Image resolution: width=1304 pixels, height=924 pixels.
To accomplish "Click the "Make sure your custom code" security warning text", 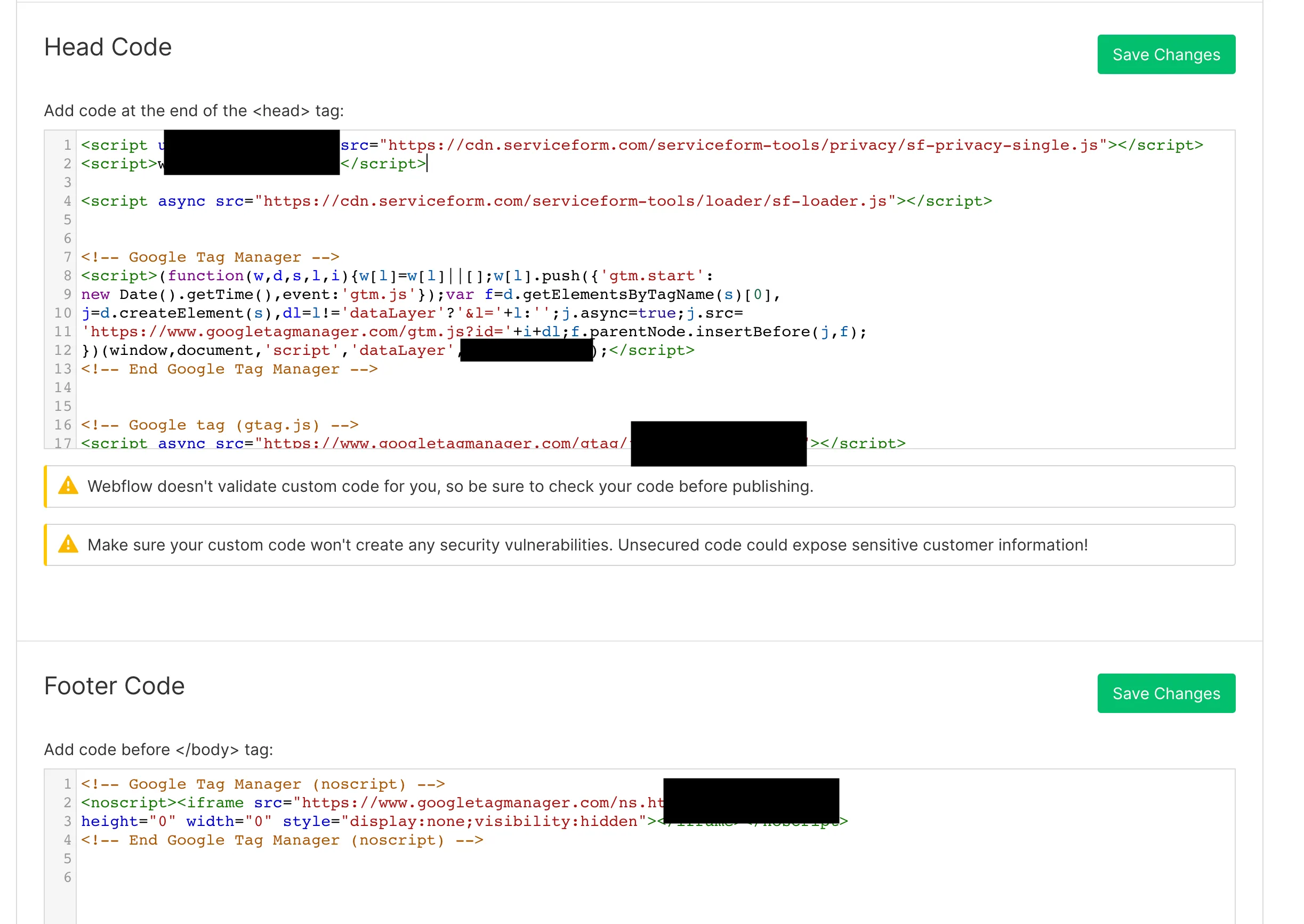I will coord(587,545).
